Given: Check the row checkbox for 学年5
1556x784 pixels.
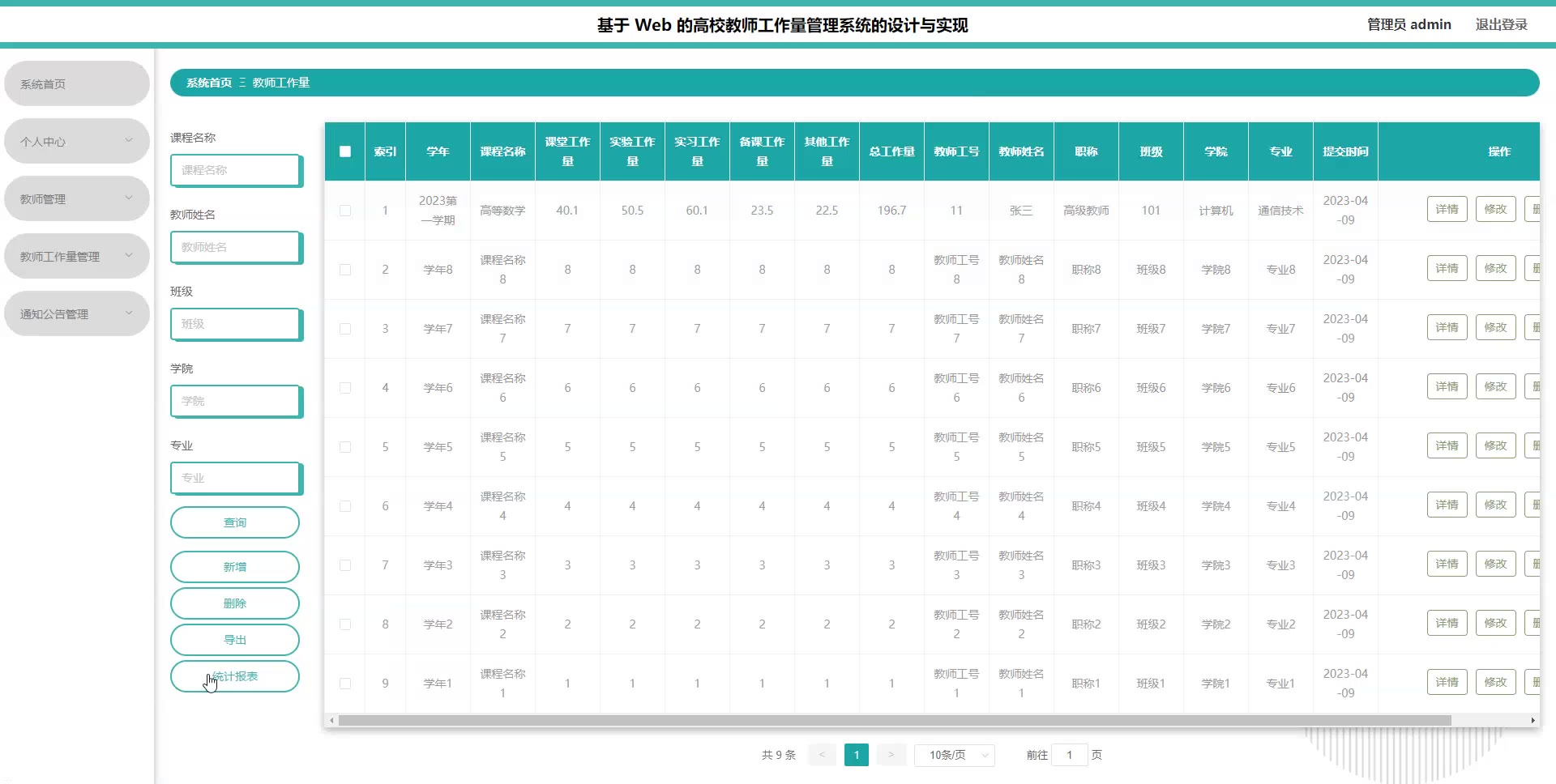Looking at the screenshot, I should (345, 447).
